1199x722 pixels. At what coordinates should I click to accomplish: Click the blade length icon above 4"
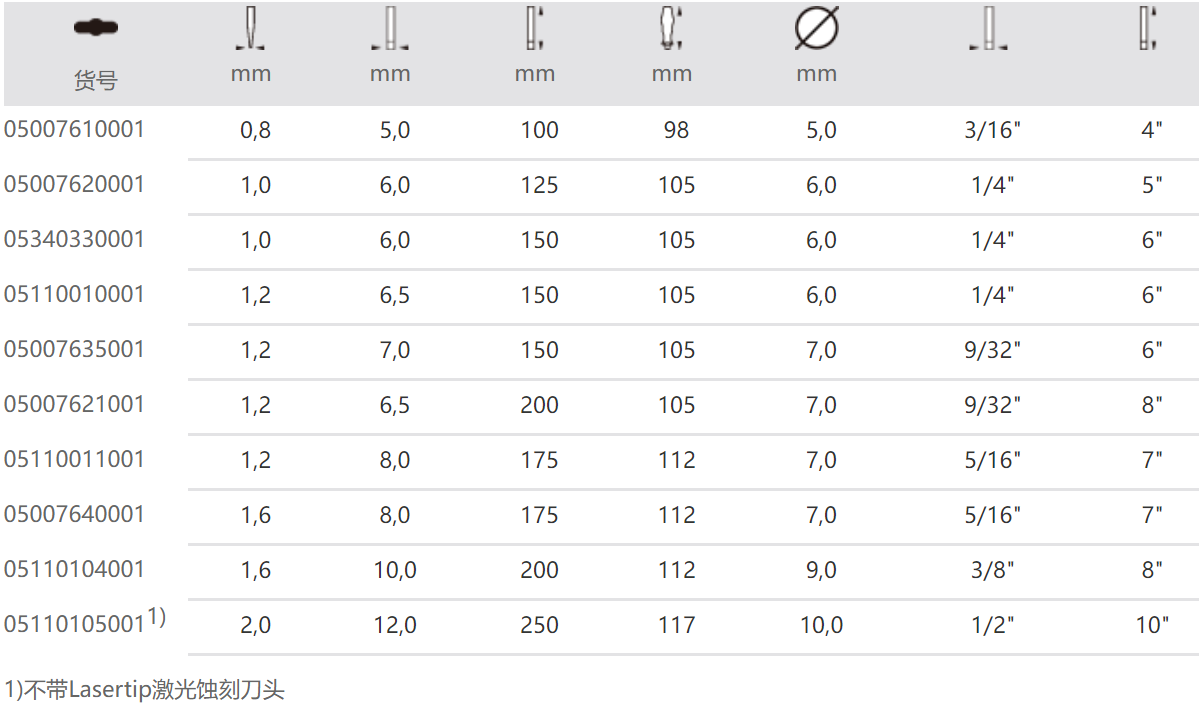point(1146,29)
